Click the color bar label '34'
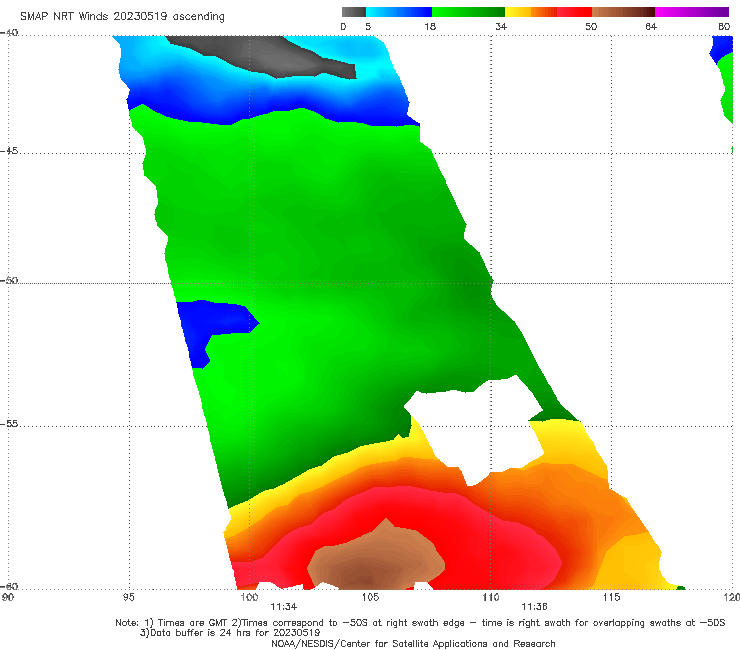Image resolution: width=740 pixels, height=650 pixels. pyautogui.click(x=501, y=27)
